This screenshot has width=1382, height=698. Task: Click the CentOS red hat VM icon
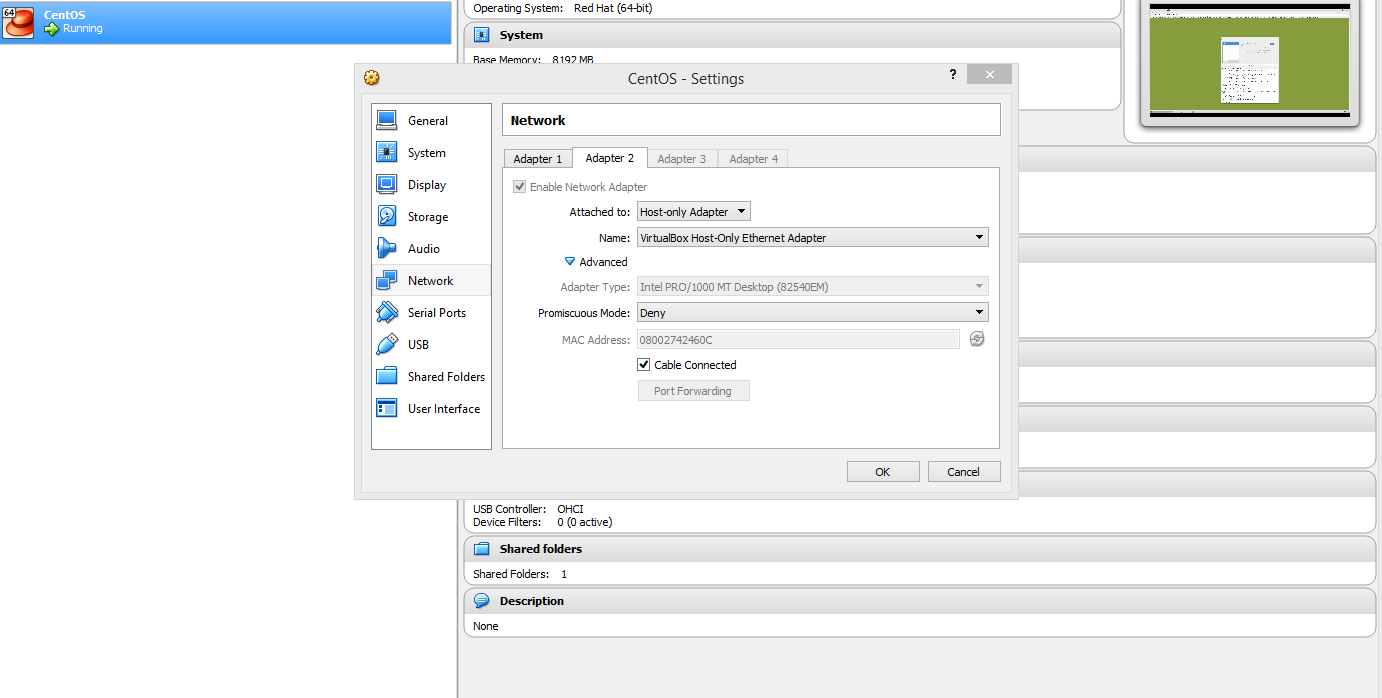click(x=18, y=22)
